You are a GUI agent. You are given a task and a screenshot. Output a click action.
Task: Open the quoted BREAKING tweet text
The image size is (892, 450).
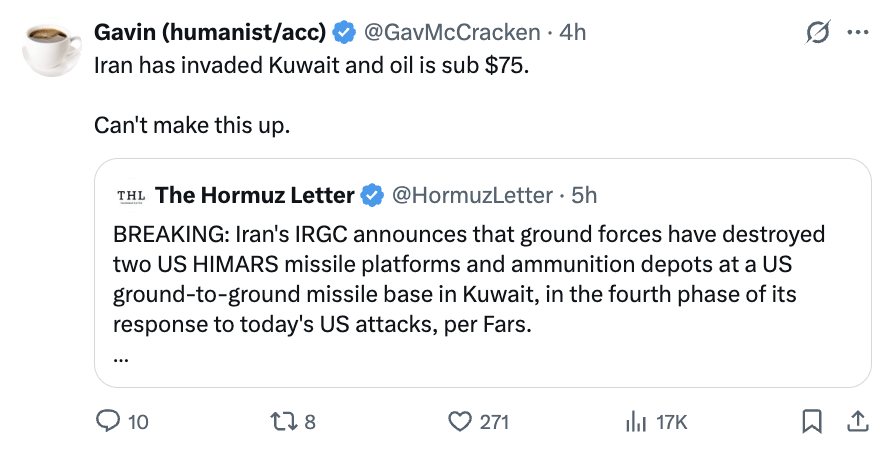[x=469, y=279]
